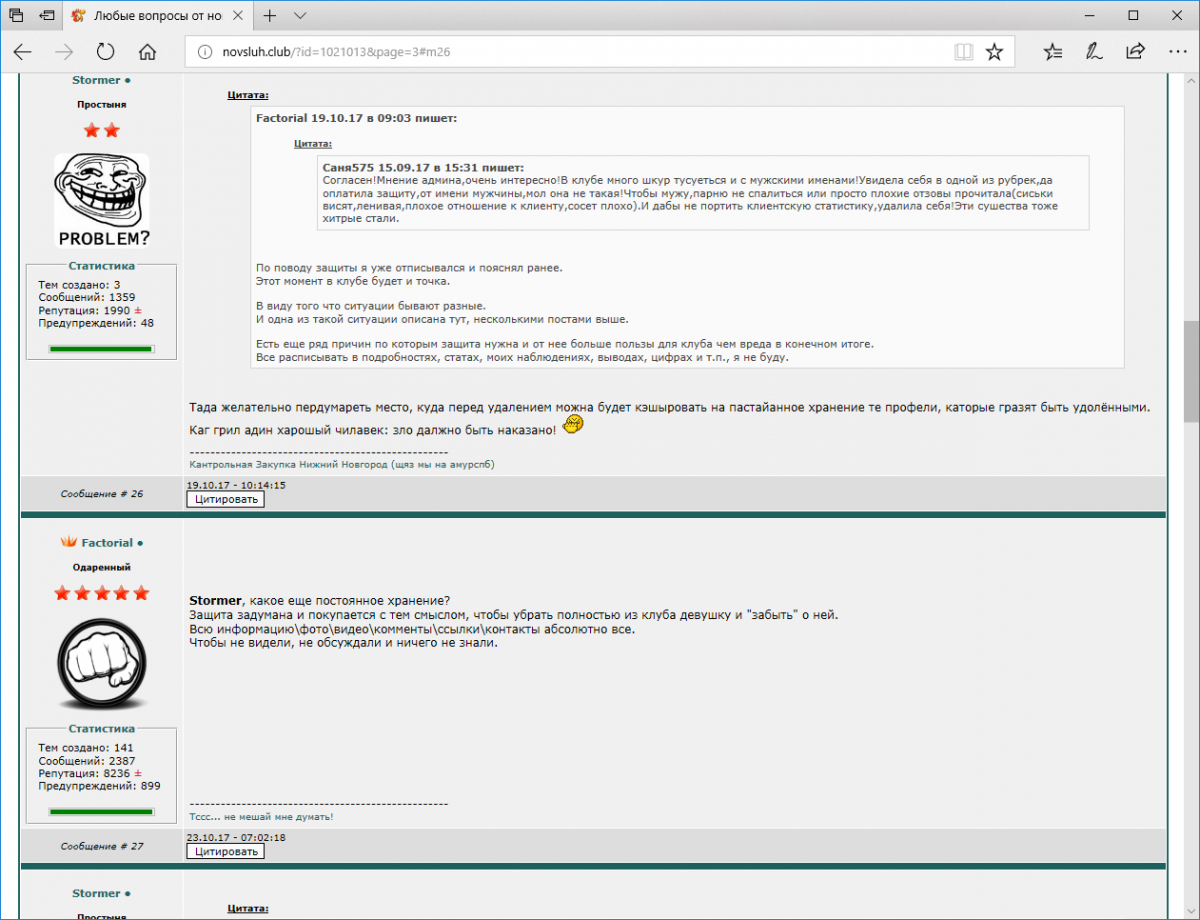Toggle Reading view book icon

click(x=963, y=52)
